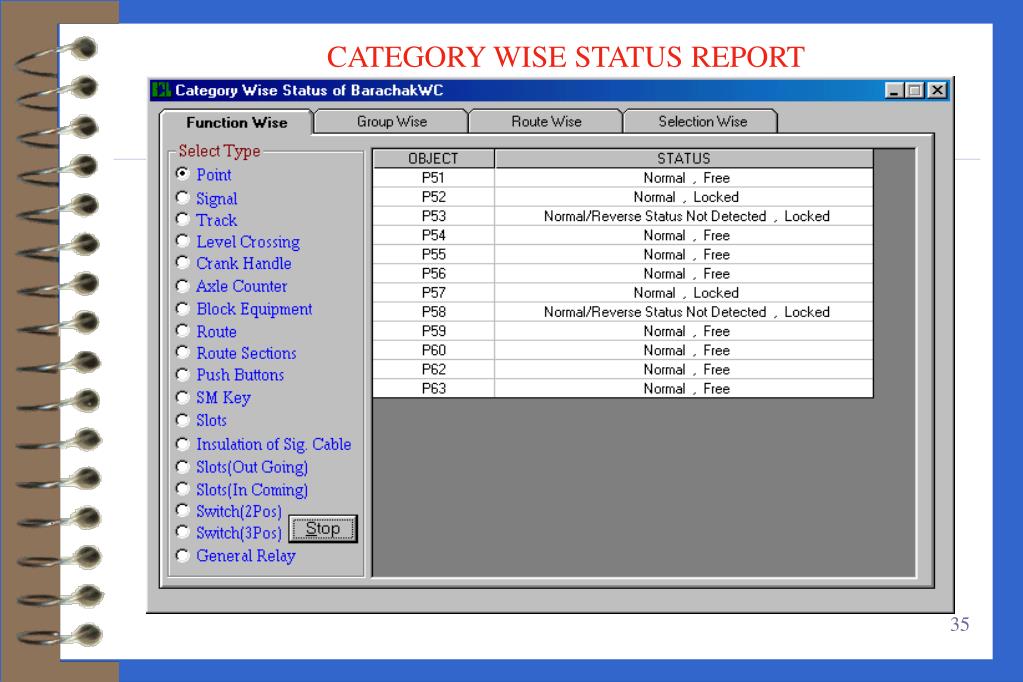Pick Insulation of Sig. Cable option
The height and width of the screenshot is (682, 1023).
point(183,444)
